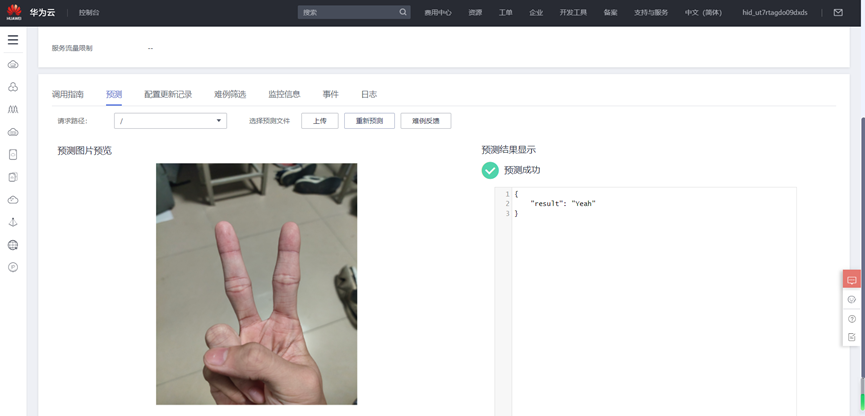Open the 难例筛选 tab
The width and height of the screenshot is (865, 416).
(230, 94)
